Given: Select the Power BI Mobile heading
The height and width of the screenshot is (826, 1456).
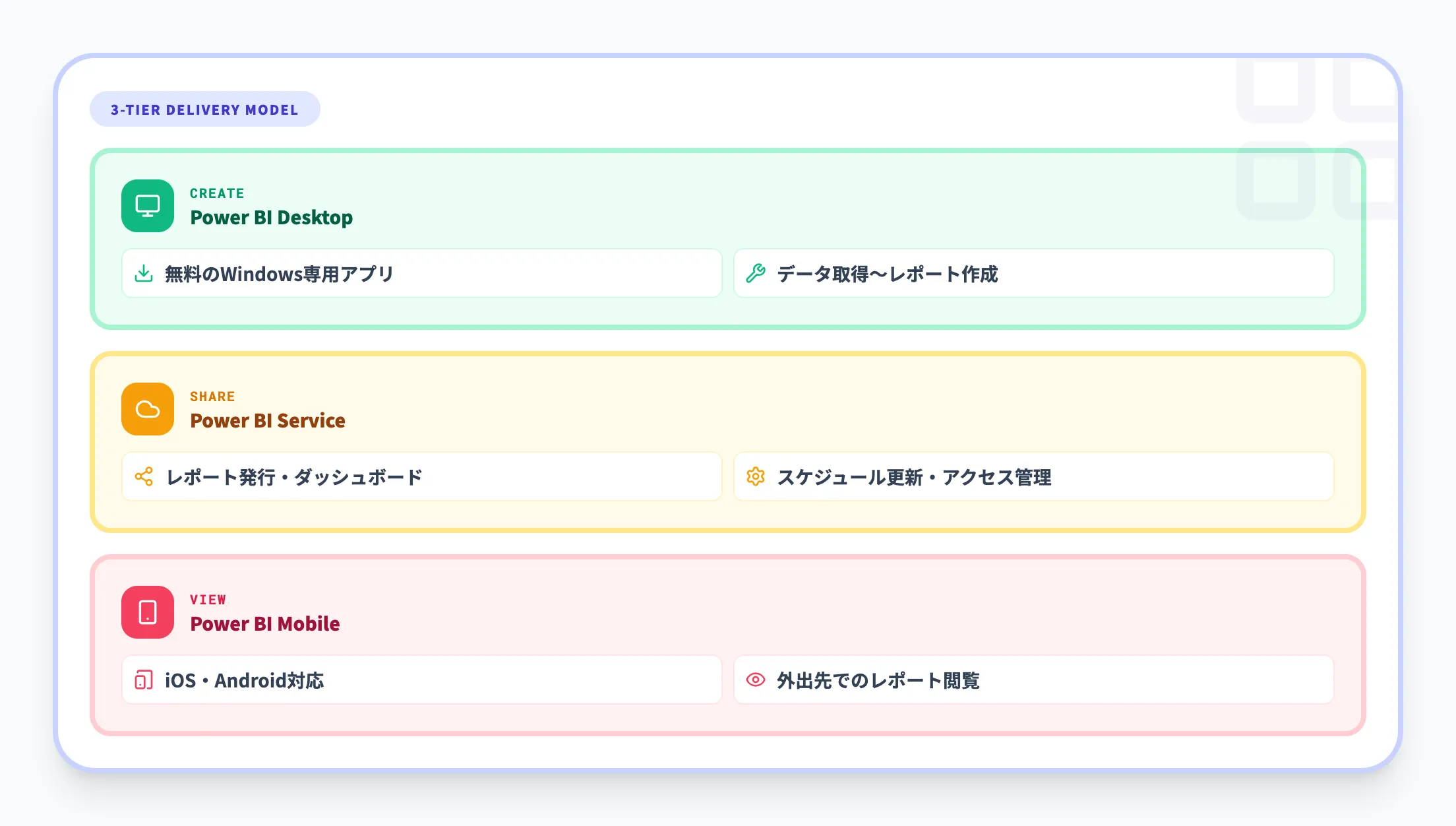Looking at the screenshot, I should point(265,624).
